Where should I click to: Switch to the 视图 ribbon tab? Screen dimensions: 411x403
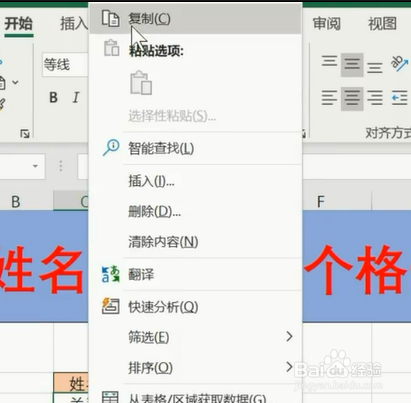pos(382,24)
